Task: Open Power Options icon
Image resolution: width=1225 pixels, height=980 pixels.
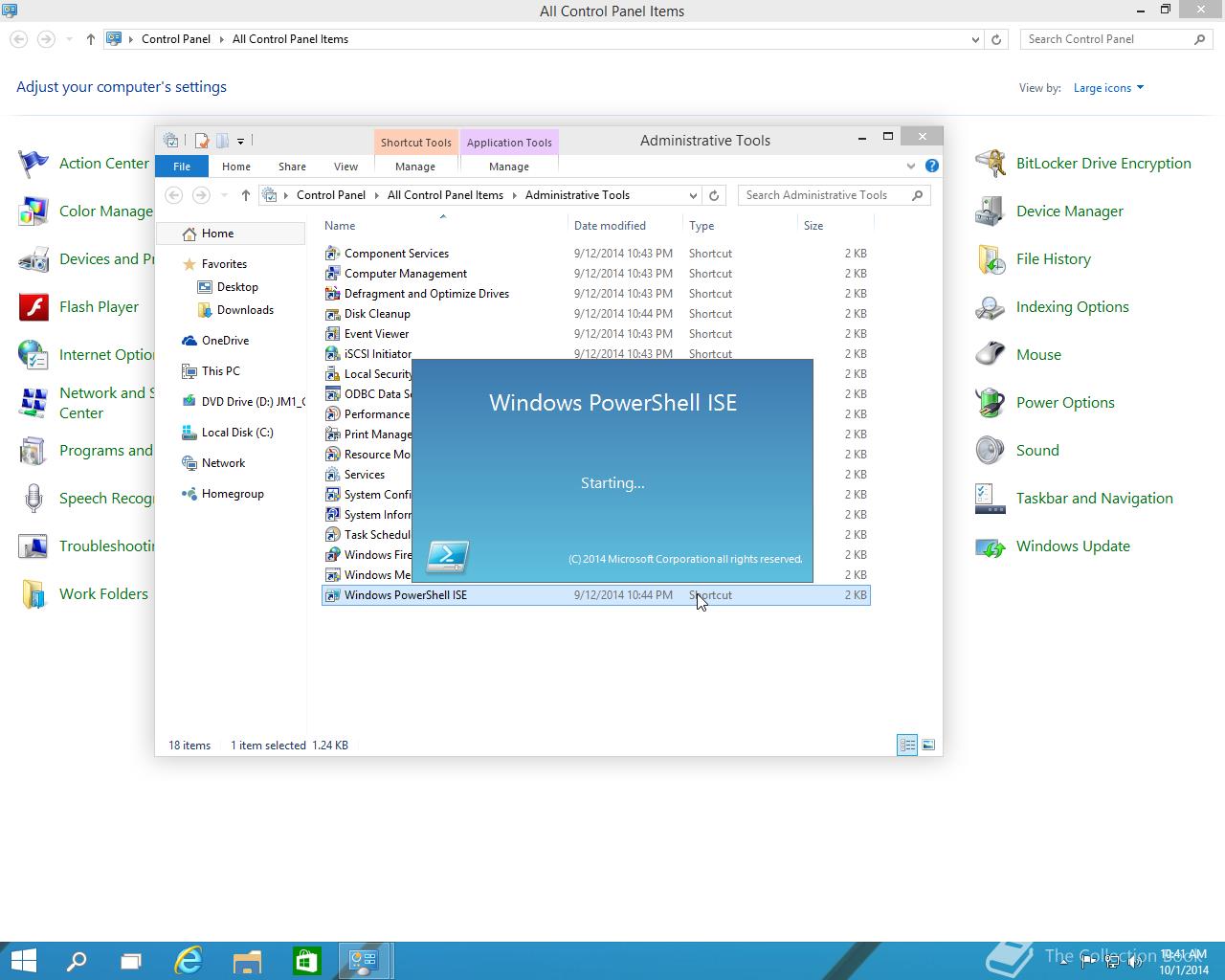Action: 991,403
